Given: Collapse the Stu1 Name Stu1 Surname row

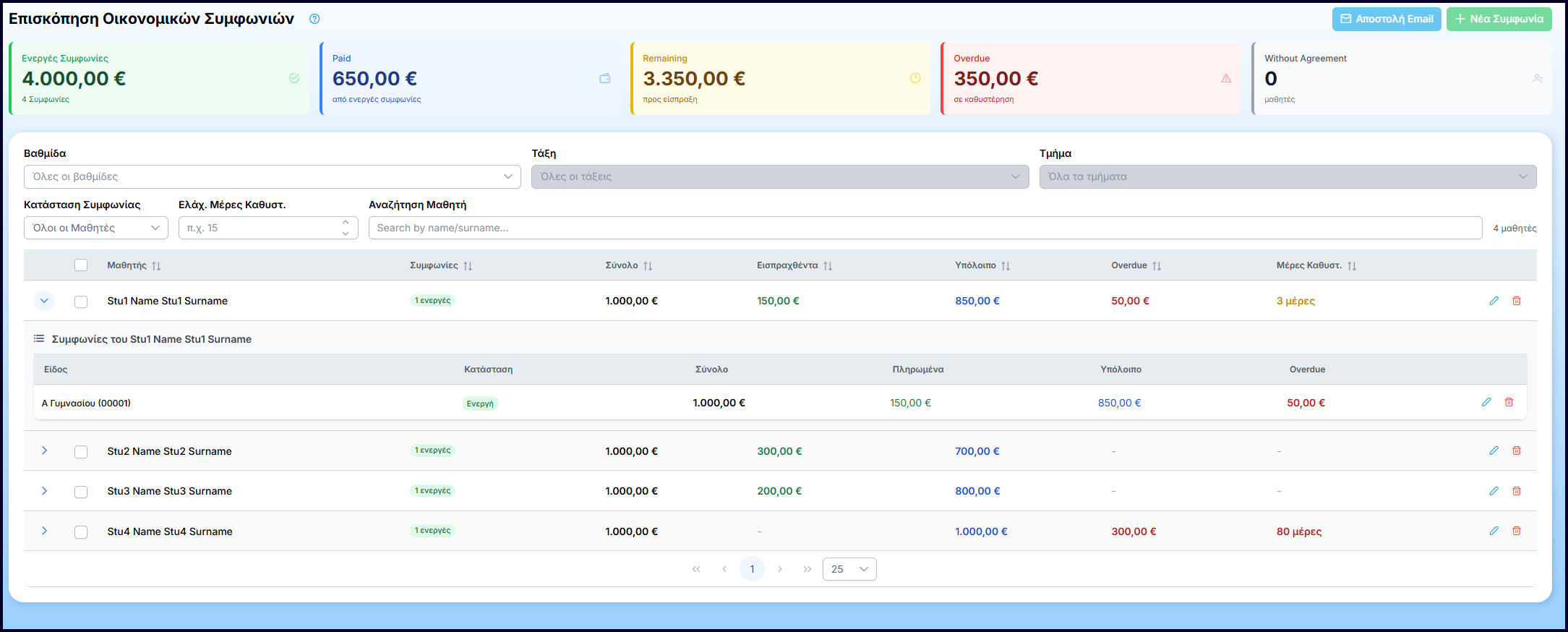Looking at the screenshot, I should tap(44, 301).
